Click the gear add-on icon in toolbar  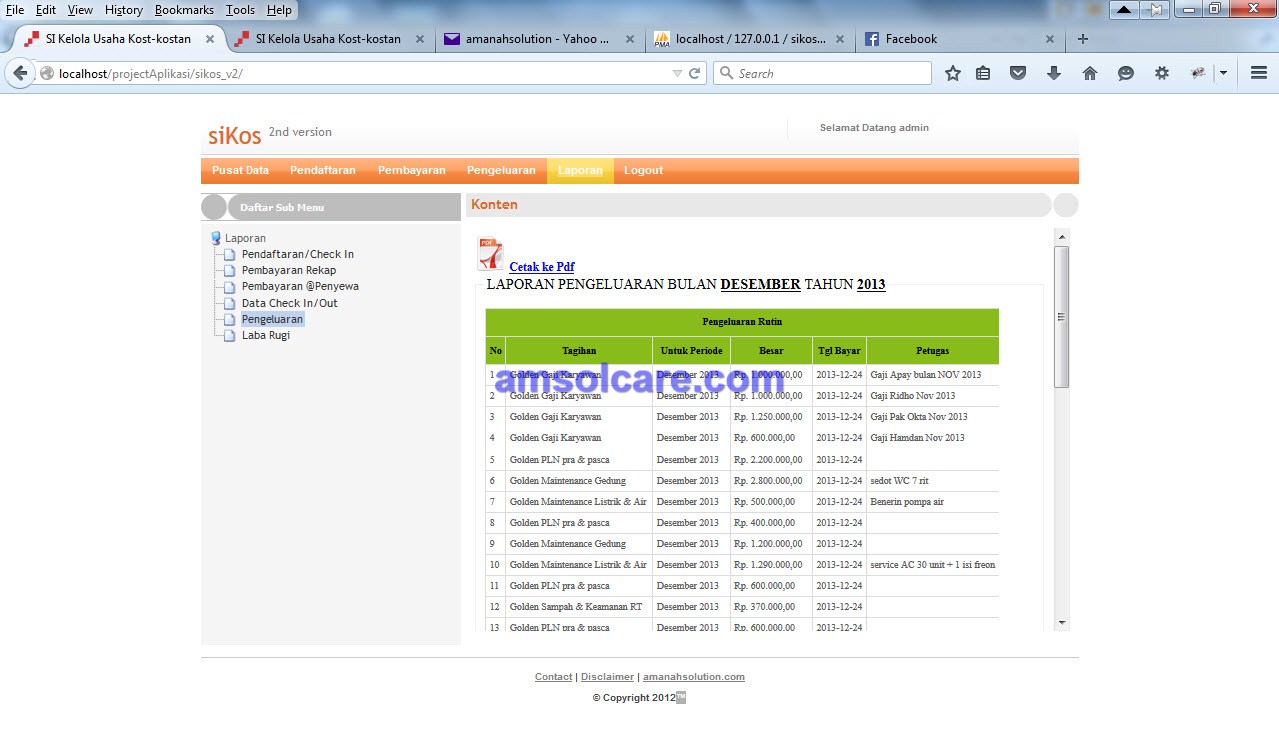tap(1161, 73)
